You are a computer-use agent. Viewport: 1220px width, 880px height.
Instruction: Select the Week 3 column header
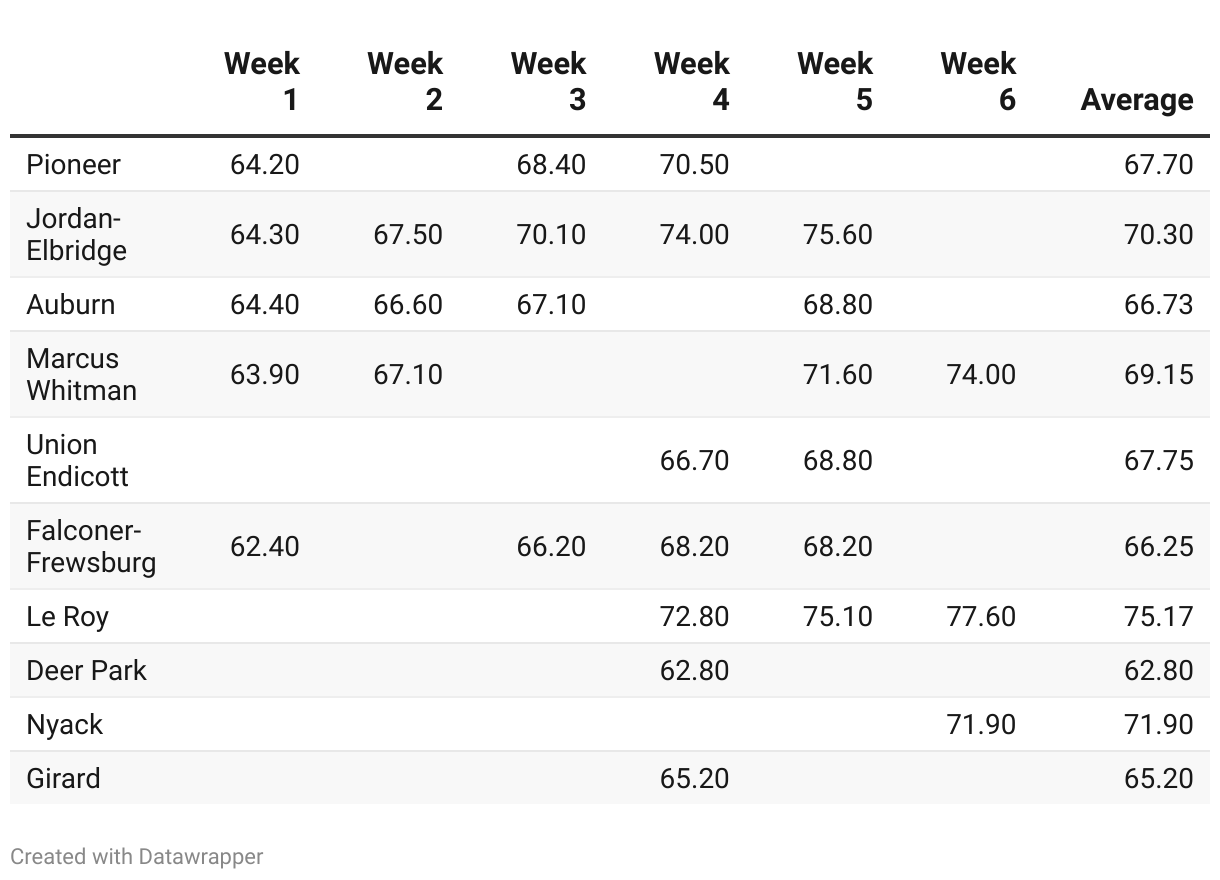[x=548, y=81]
